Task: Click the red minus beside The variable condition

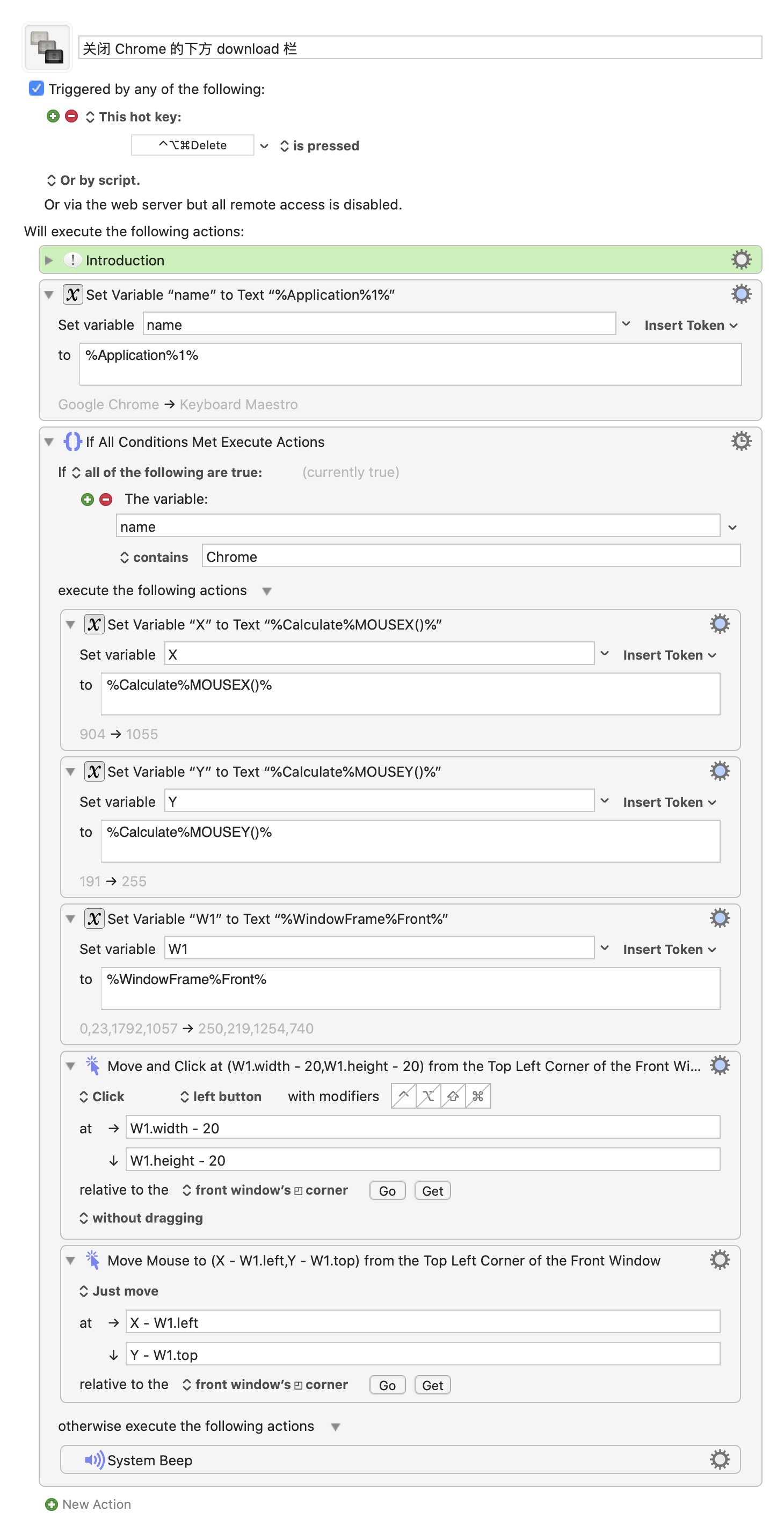Action: coord(106,498)
